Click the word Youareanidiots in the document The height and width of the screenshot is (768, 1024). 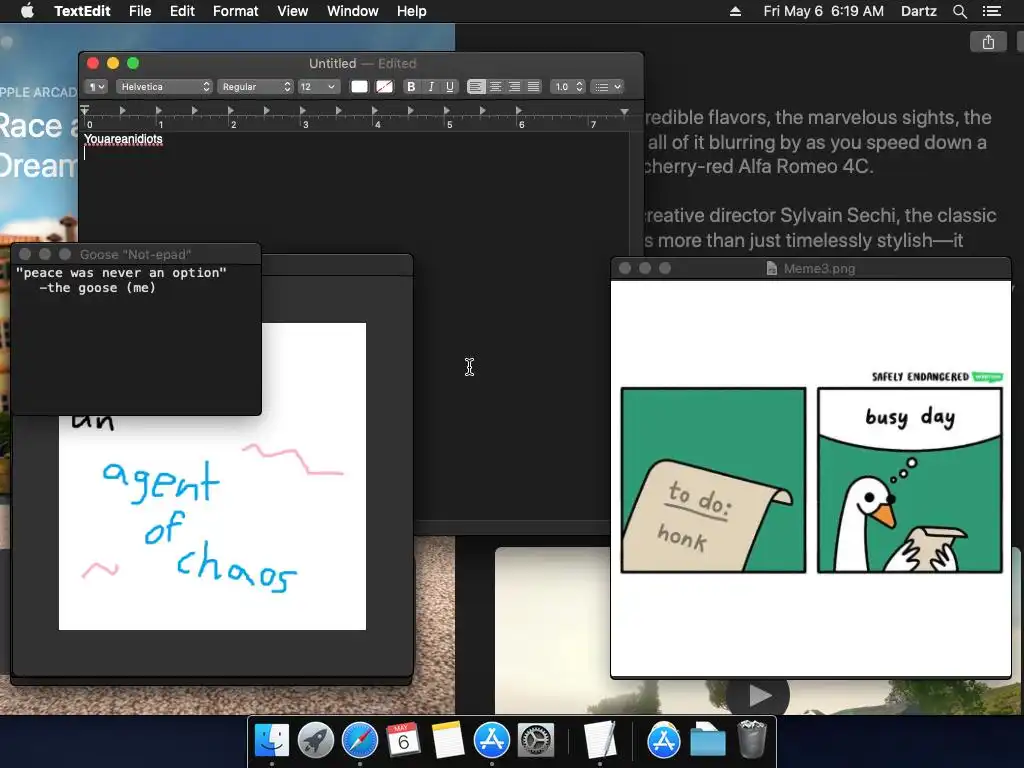(x=123, y=139)
